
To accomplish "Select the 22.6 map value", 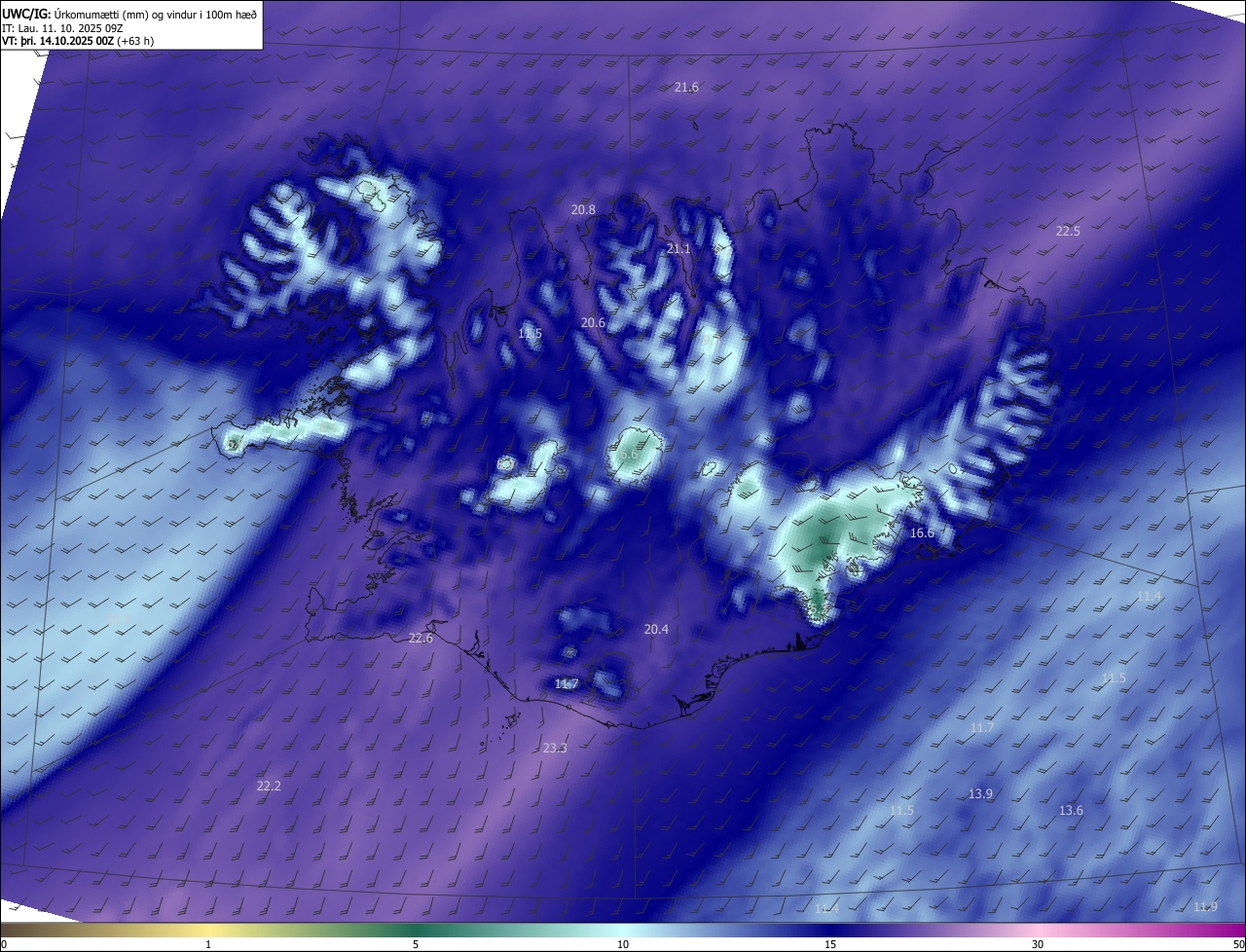I will point(421,639).
